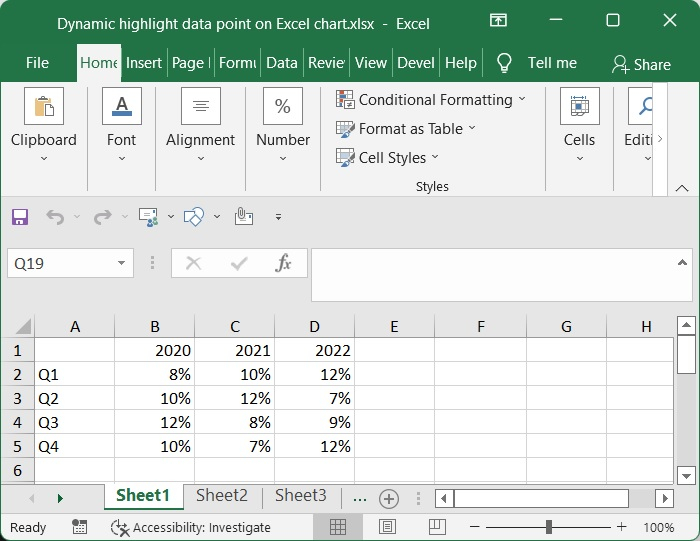Switch to Page Layout view
The width and height of the screenshot is (700, 541).
(x=387, y=527)
